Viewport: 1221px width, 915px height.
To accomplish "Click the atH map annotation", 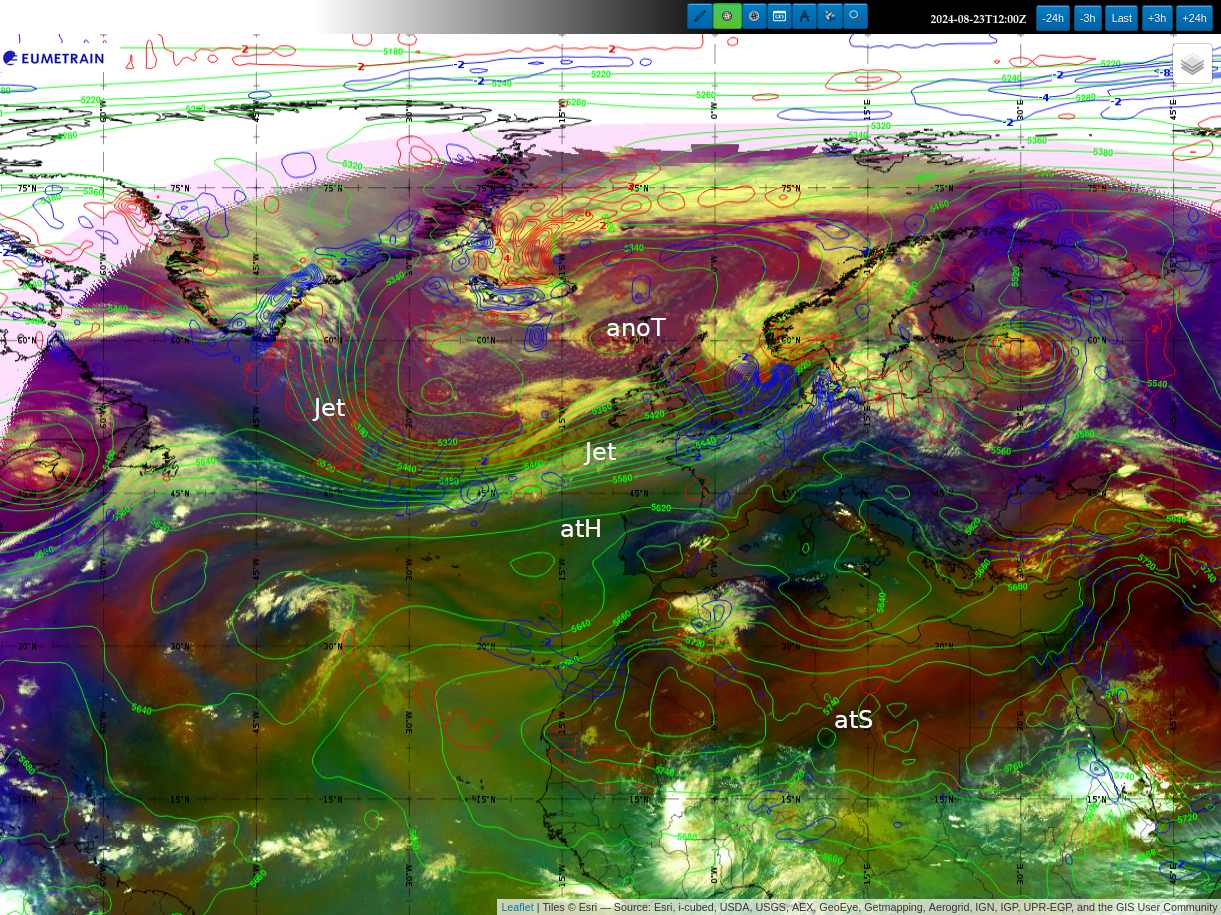I will [581, 528].
